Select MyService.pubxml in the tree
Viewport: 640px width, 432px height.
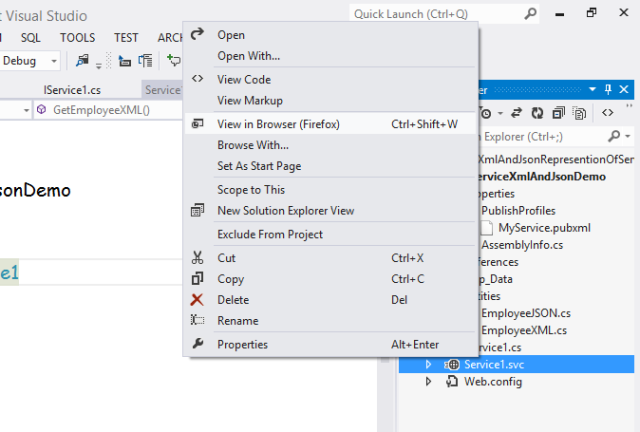[x=544, y=228]
